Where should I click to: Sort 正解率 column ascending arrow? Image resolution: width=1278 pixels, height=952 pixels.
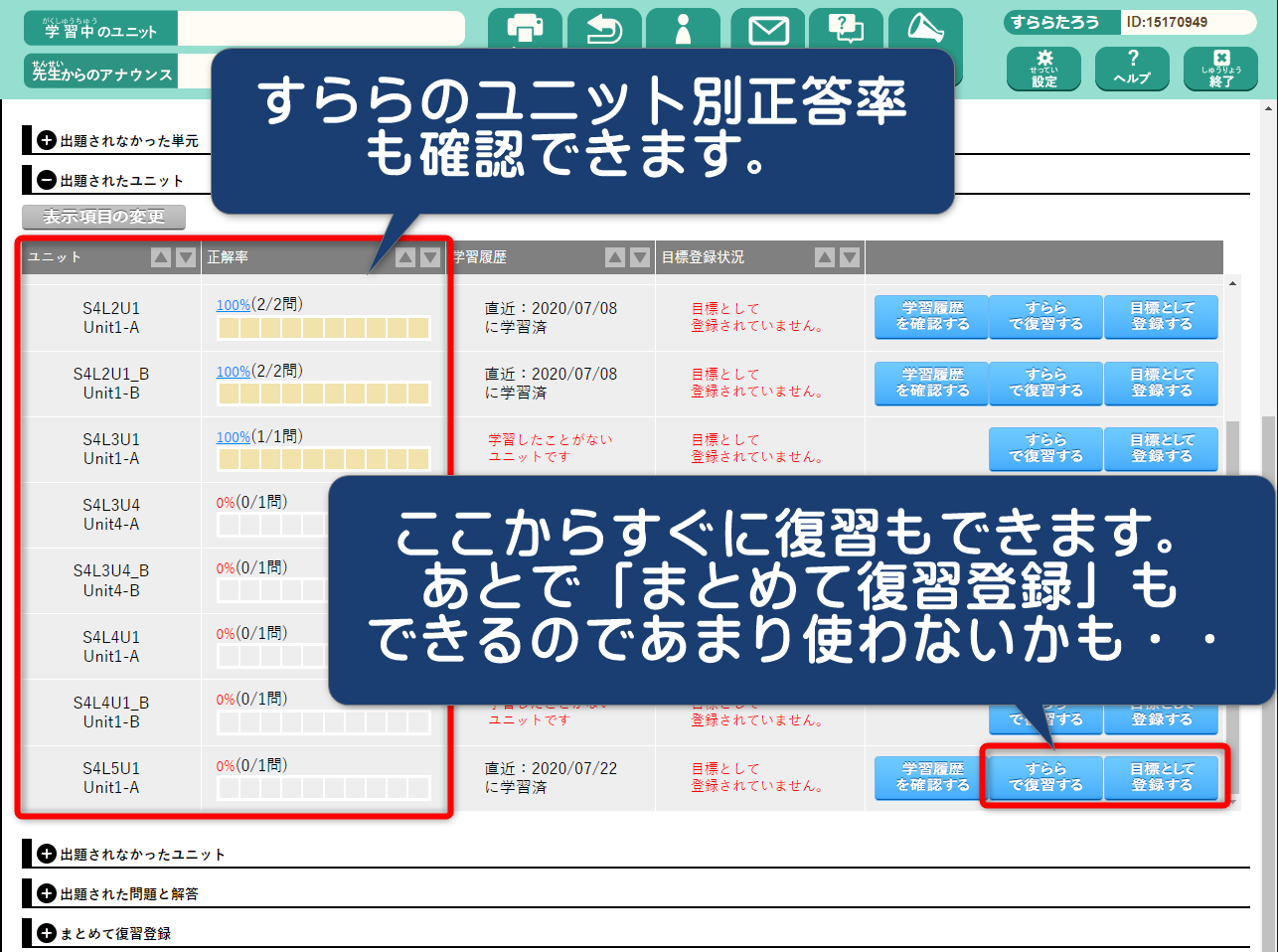pos(405,257)
